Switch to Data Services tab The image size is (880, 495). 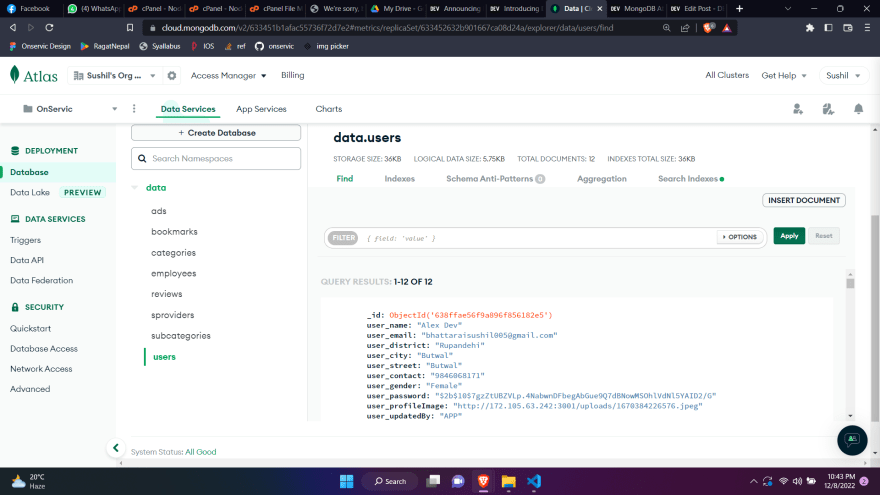[x=188, y=109]
